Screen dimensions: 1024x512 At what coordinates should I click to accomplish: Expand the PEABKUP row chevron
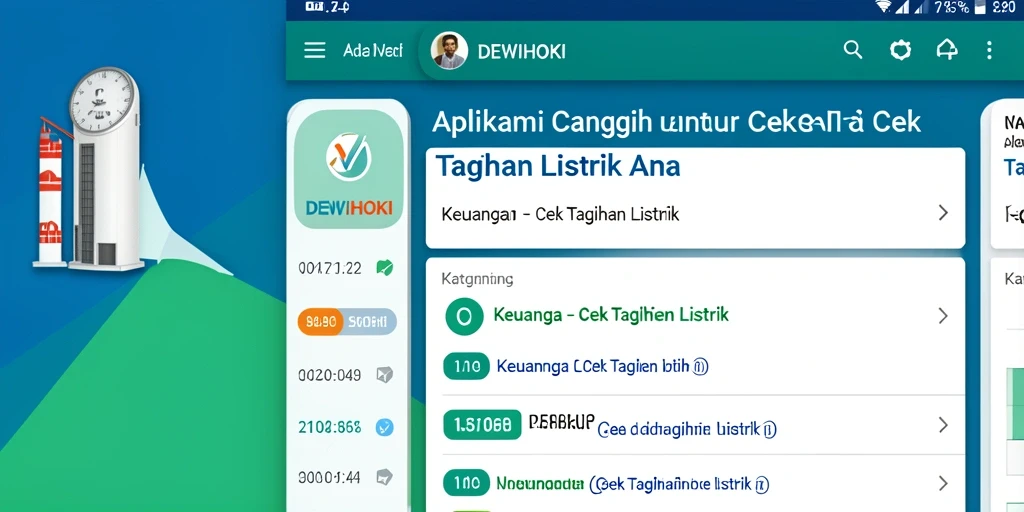[943, 425]
